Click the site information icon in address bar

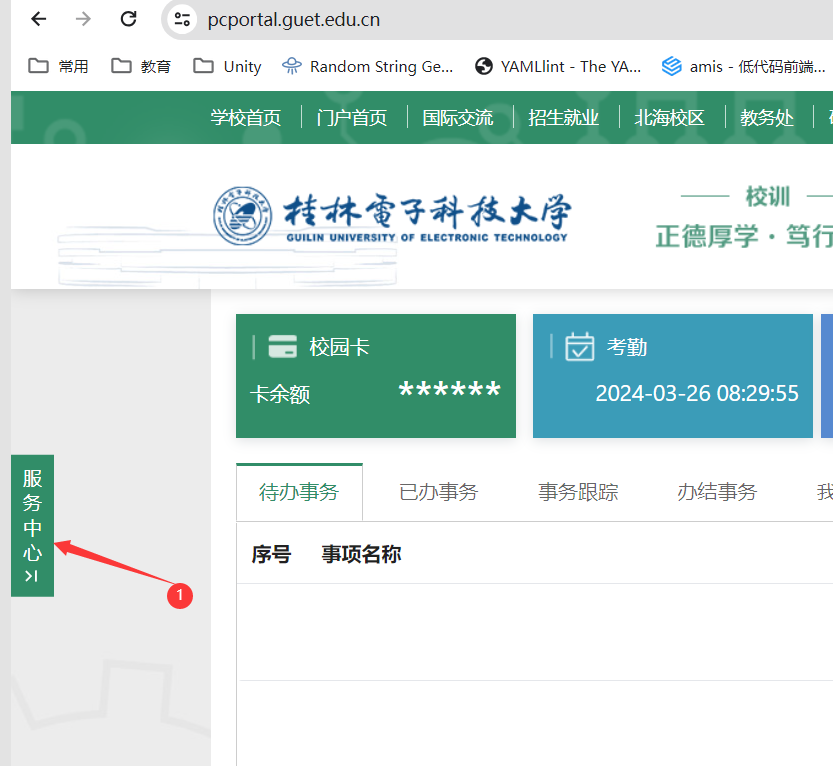(181, 19)
